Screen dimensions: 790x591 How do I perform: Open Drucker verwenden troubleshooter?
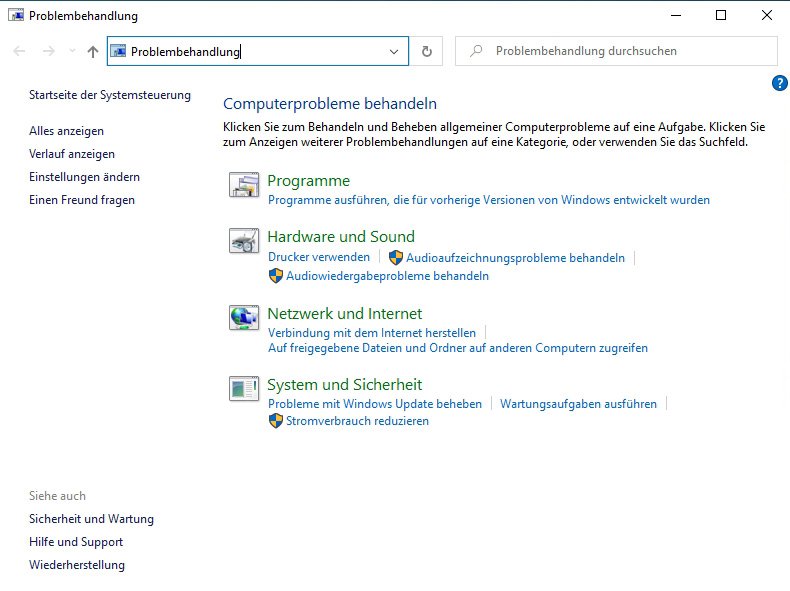point(319,257)
